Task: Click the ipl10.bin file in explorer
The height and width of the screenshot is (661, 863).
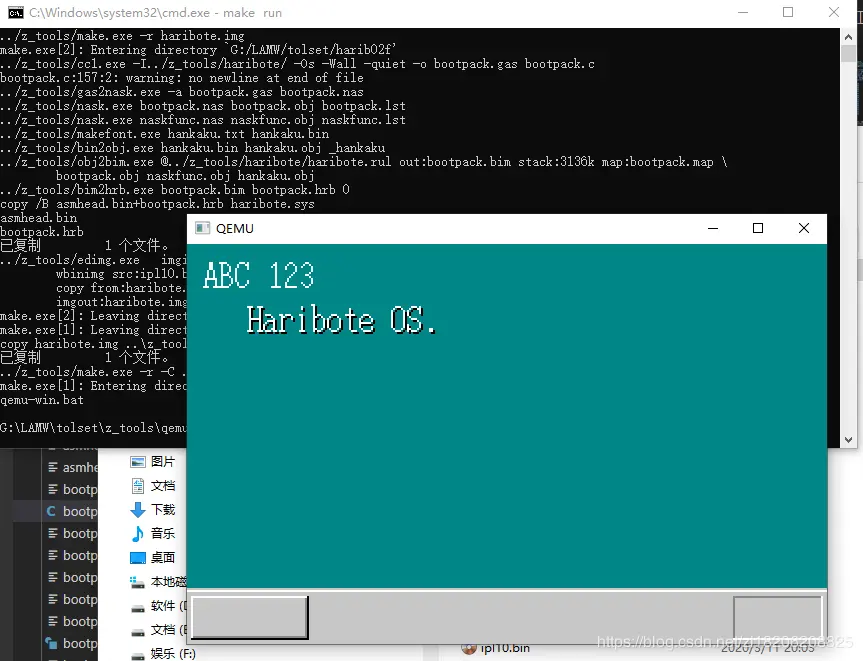Action: click(495, 648)
